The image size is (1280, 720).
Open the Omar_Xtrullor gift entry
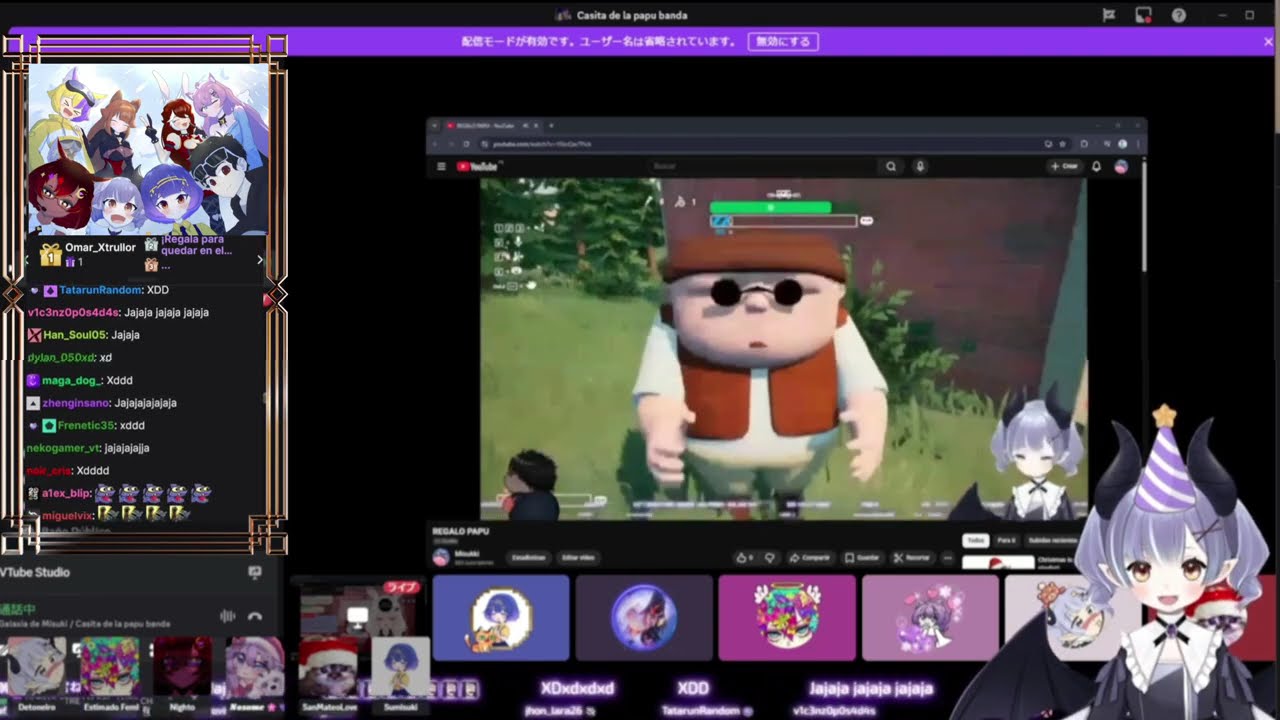88,254
